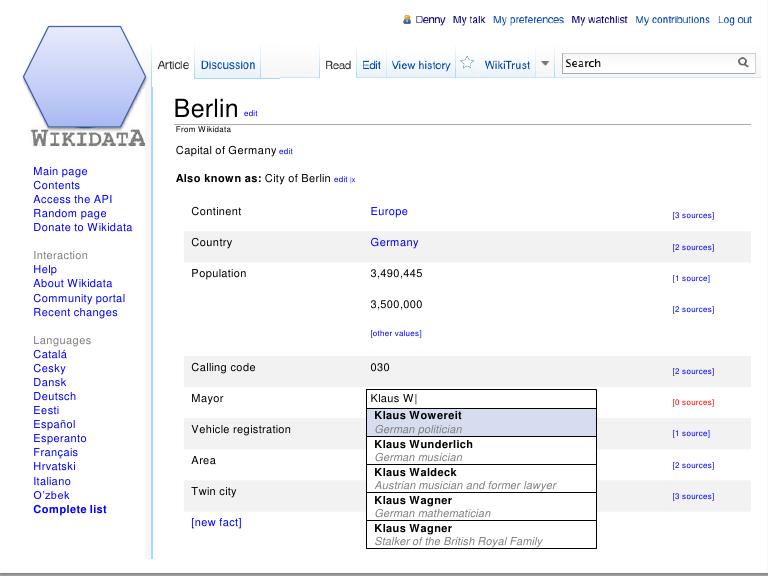The image size is (768, 576).
Task: Click edit link next to Berlin title
Action: click(x=250, y=114)
